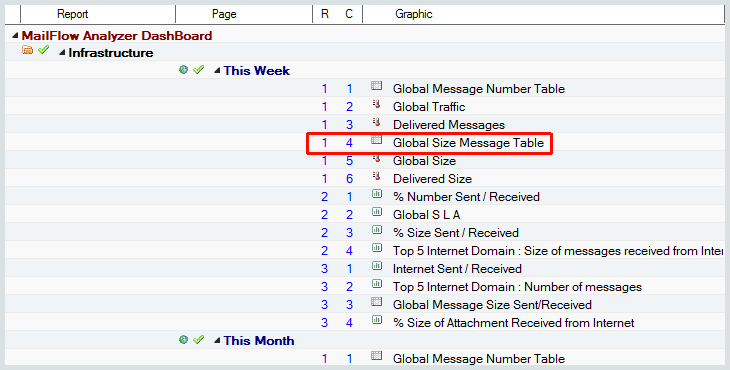
Task: Click chart icon for Top 5 Internet Domain Size
Action: tap(377, 248)
